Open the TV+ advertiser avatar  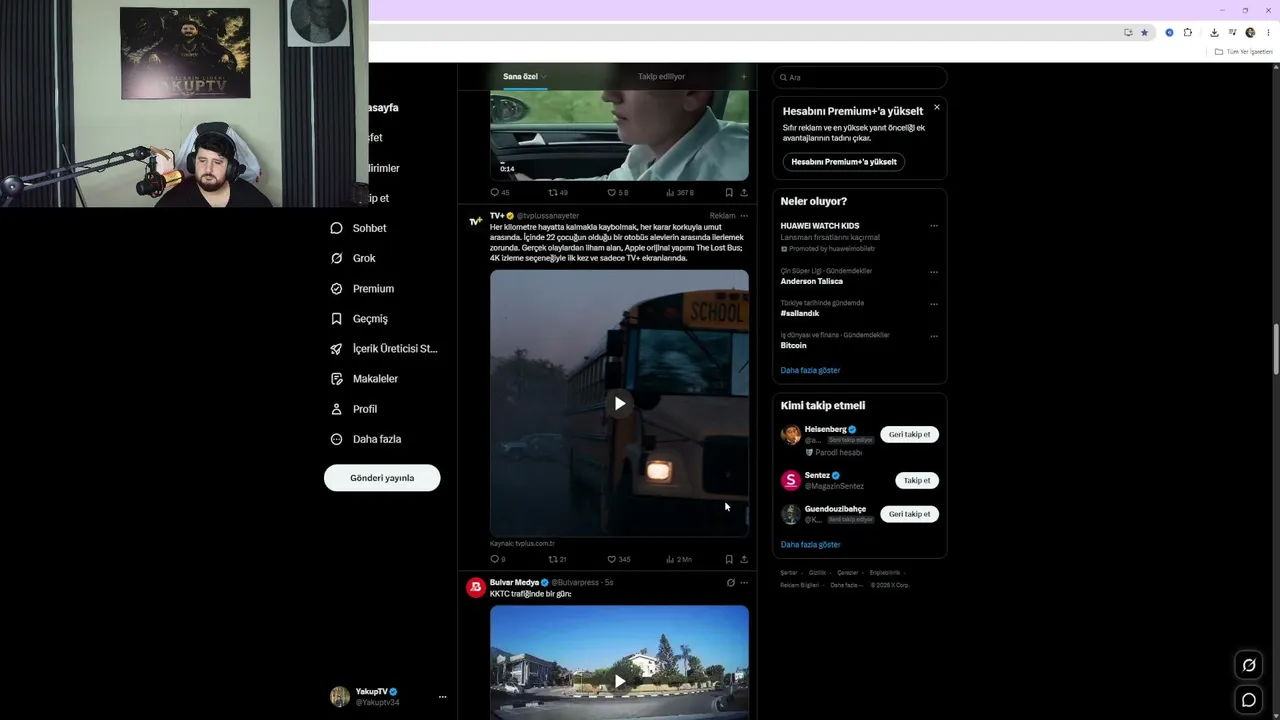pos(476,221)
